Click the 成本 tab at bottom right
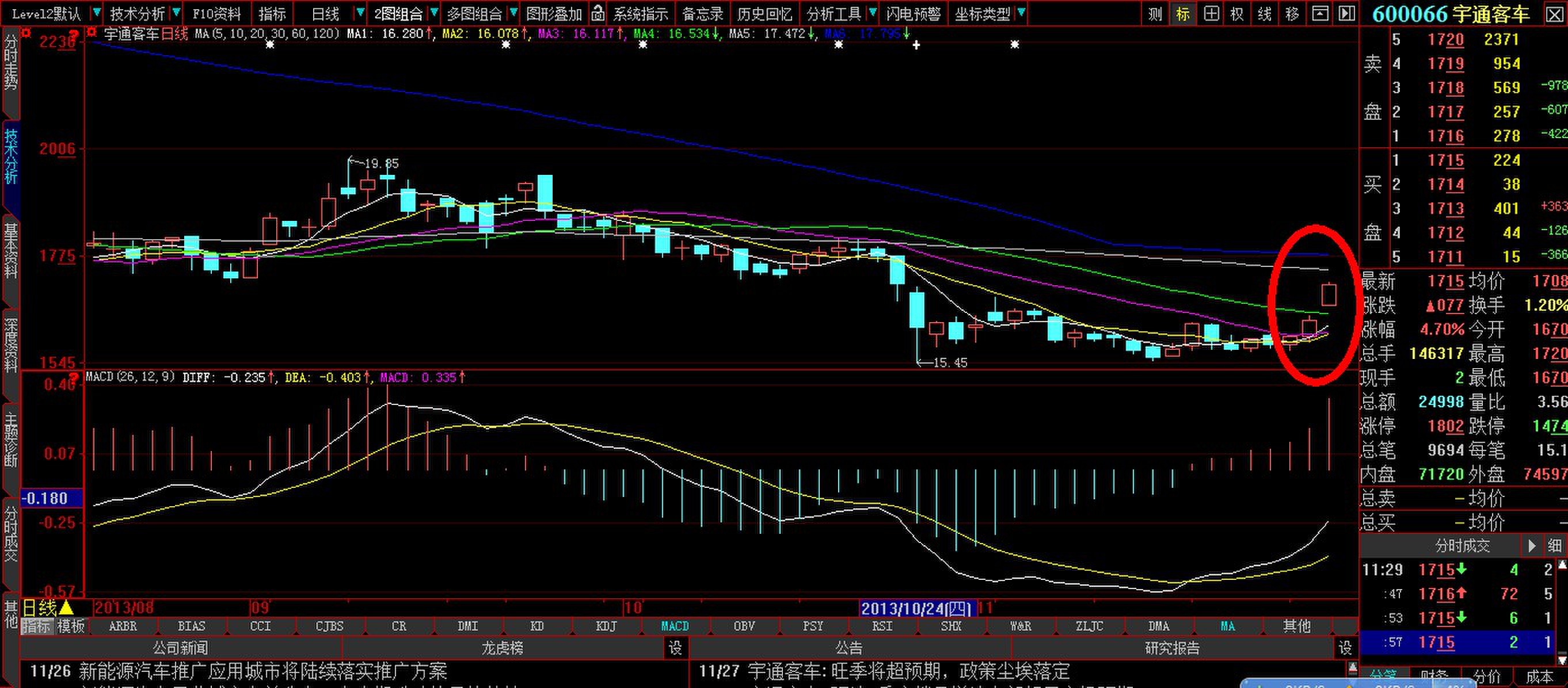Screen dimensions: 1568x688 pyautogui.click(x=1539, y=677)
